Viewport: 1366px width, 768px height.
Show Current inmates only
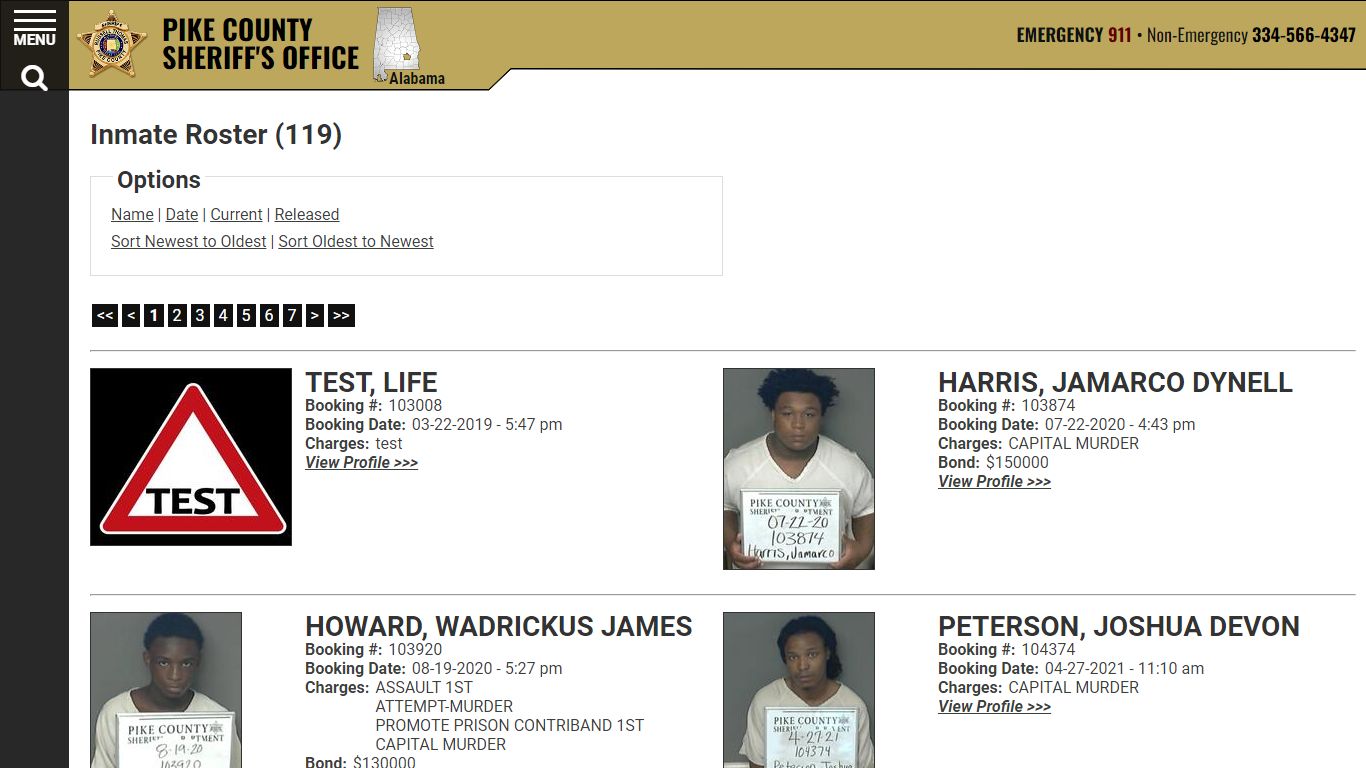click(x=236, y=214)
